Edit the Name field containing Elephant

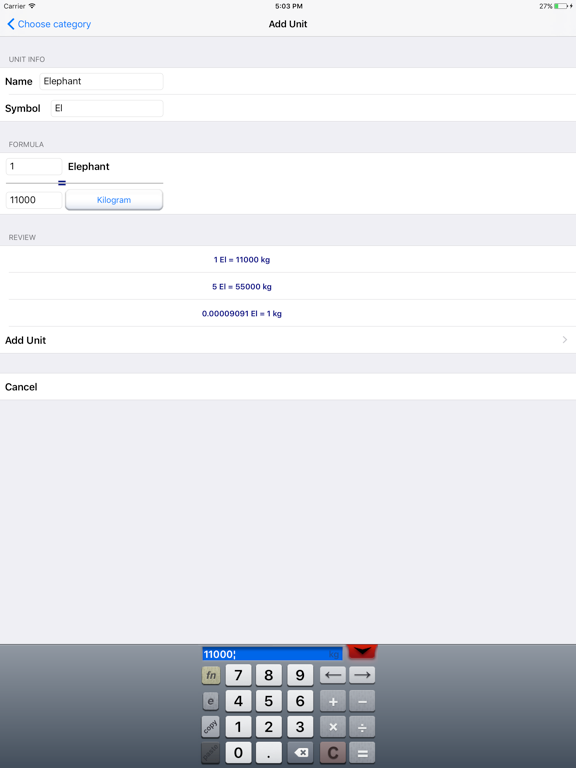[101, 81]
